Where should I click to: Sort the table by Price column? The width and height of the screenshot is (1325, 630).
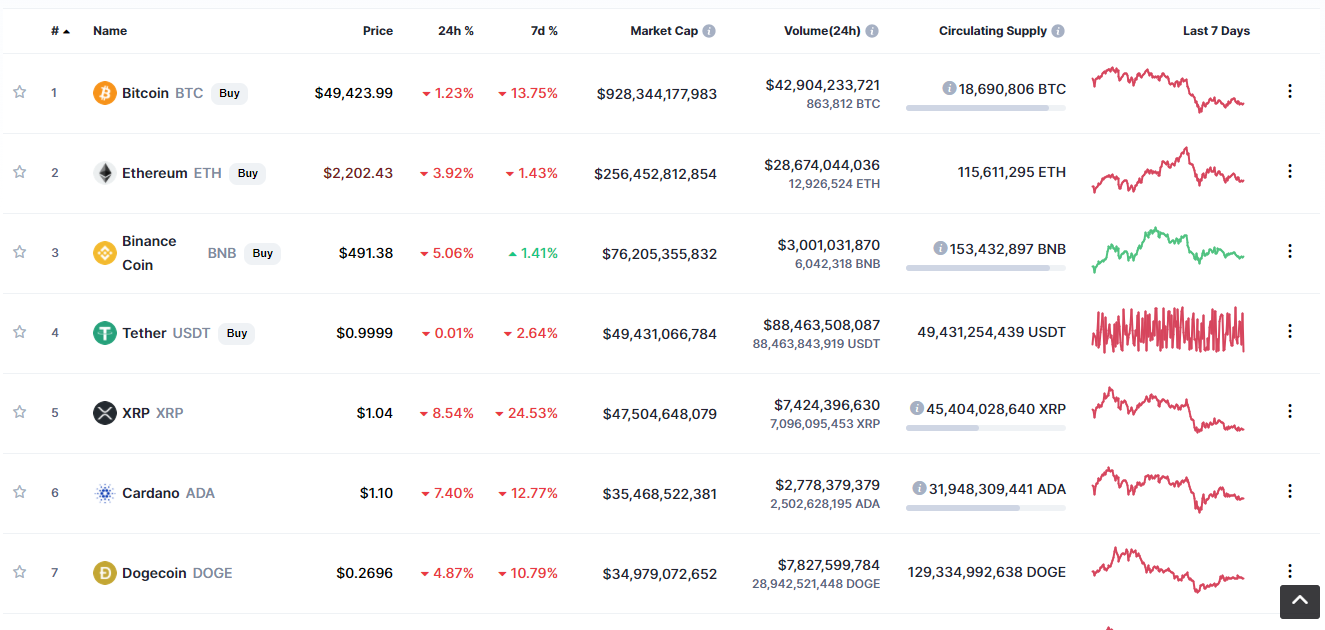[x=378, y=31]
